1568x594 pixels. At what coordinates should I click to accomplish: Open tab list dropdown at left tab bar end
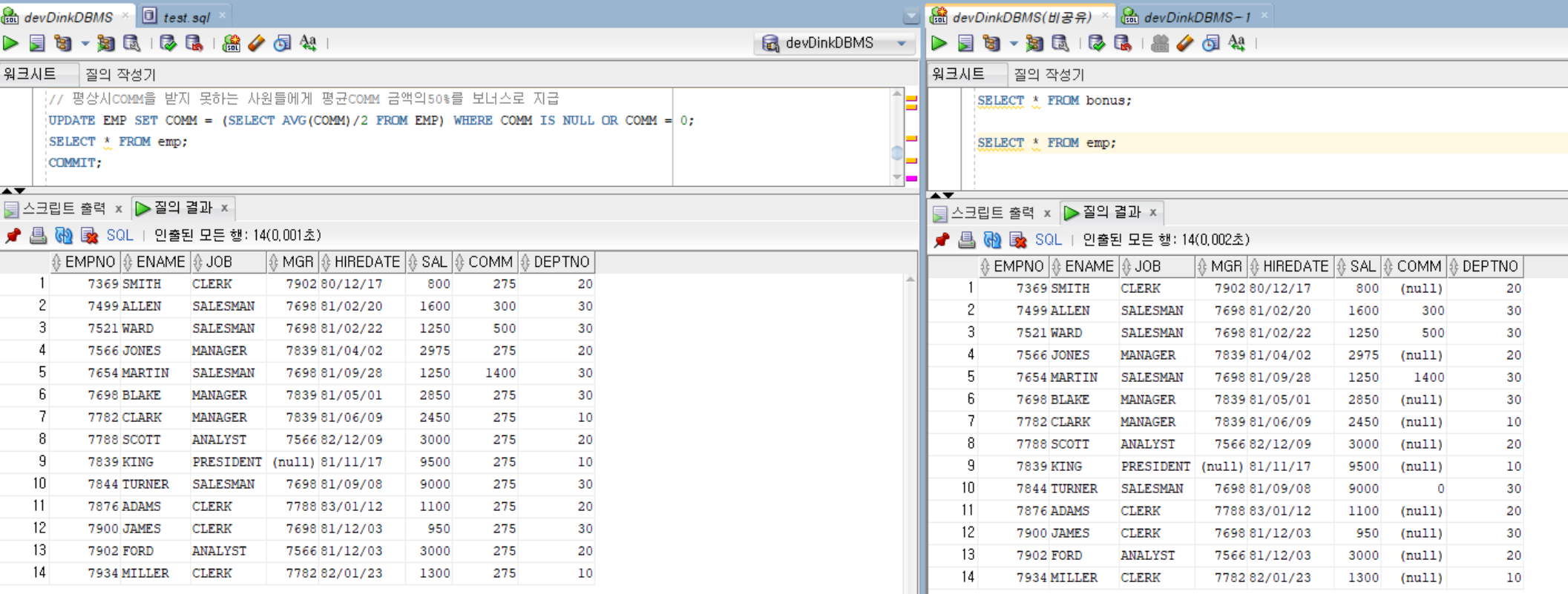tap(911, 16)
